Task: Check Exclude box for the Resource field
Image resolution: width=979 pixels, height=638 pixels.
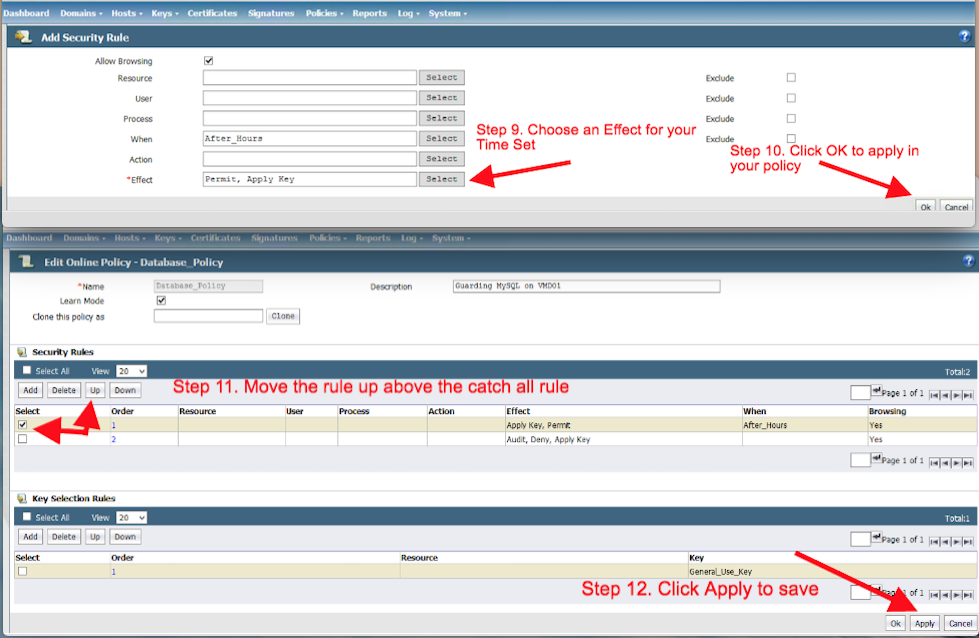Action: pyautogui.click(x=791, y=77)
